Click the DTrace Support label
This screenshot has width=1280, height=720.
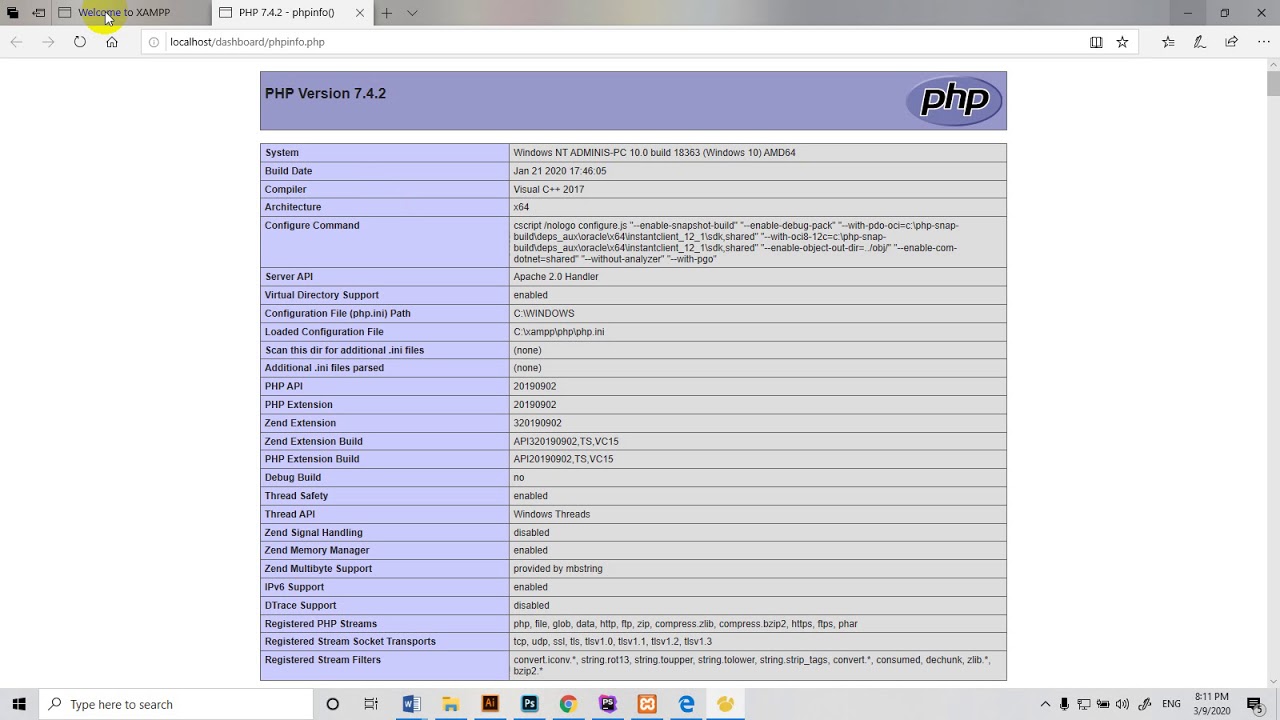point(300,606)
